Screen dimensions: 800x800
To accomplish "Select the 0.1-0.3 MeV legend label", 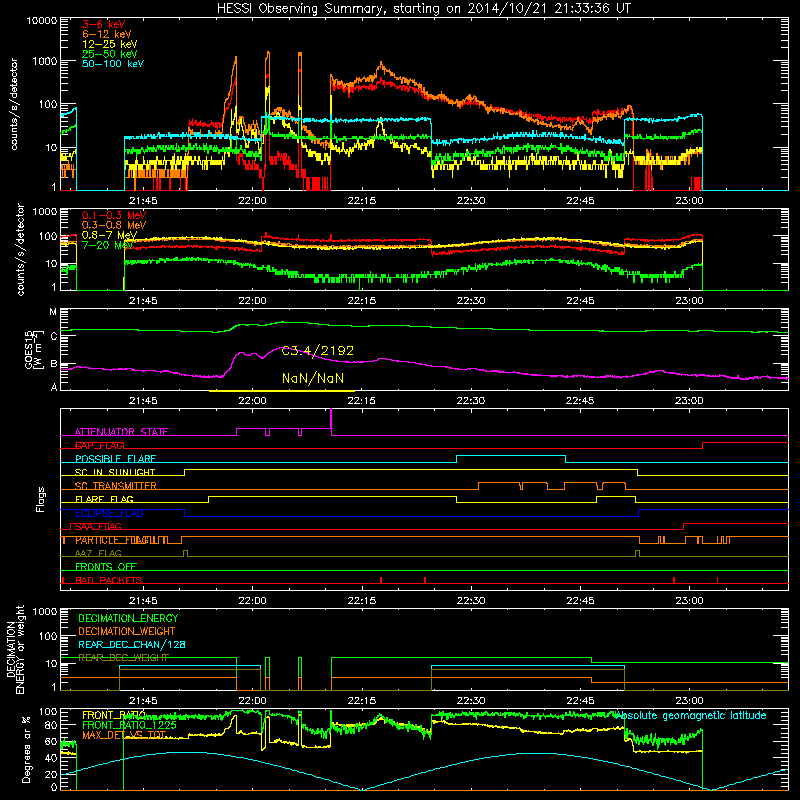I will [114, 215].
